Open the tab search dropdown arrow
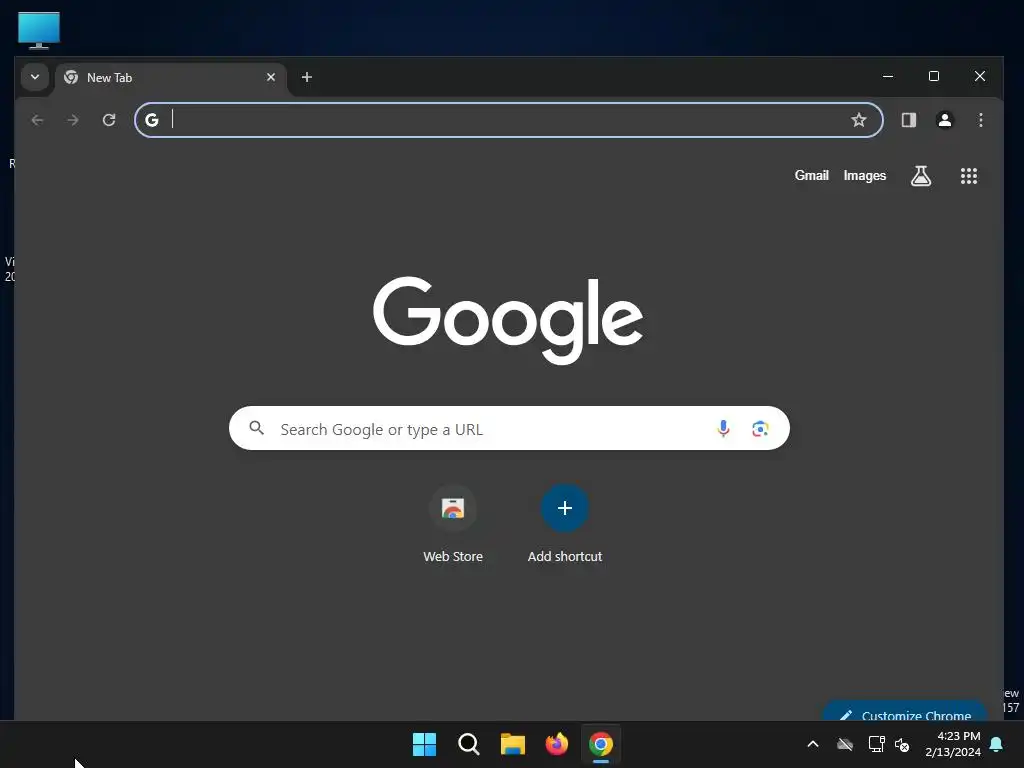Image resolution: width=1024 pixels, height=768 pixels. (x=35, y=77)
